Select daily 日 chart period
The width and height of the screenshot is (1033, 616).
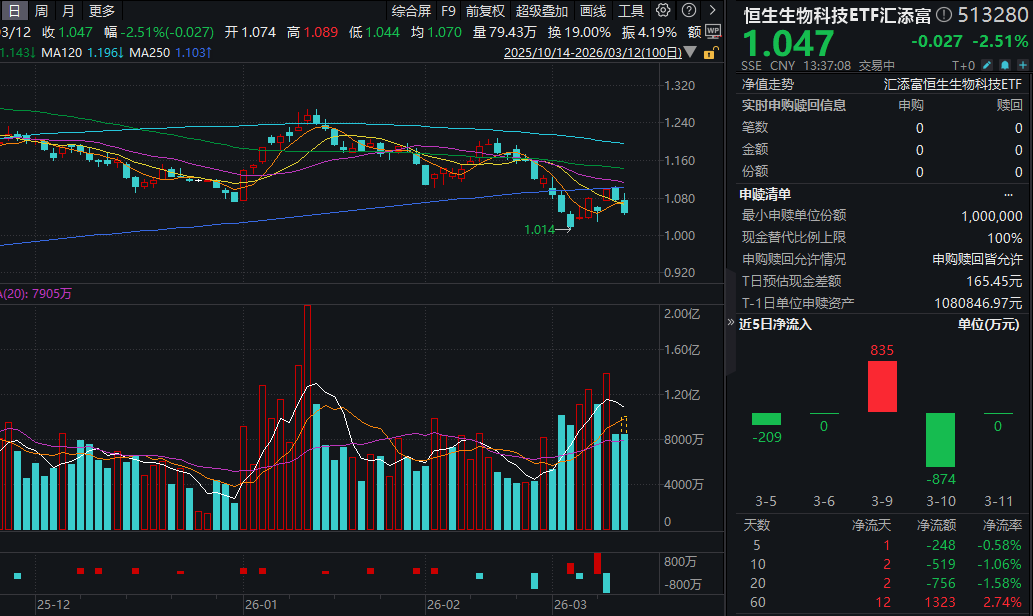point(14,12)
